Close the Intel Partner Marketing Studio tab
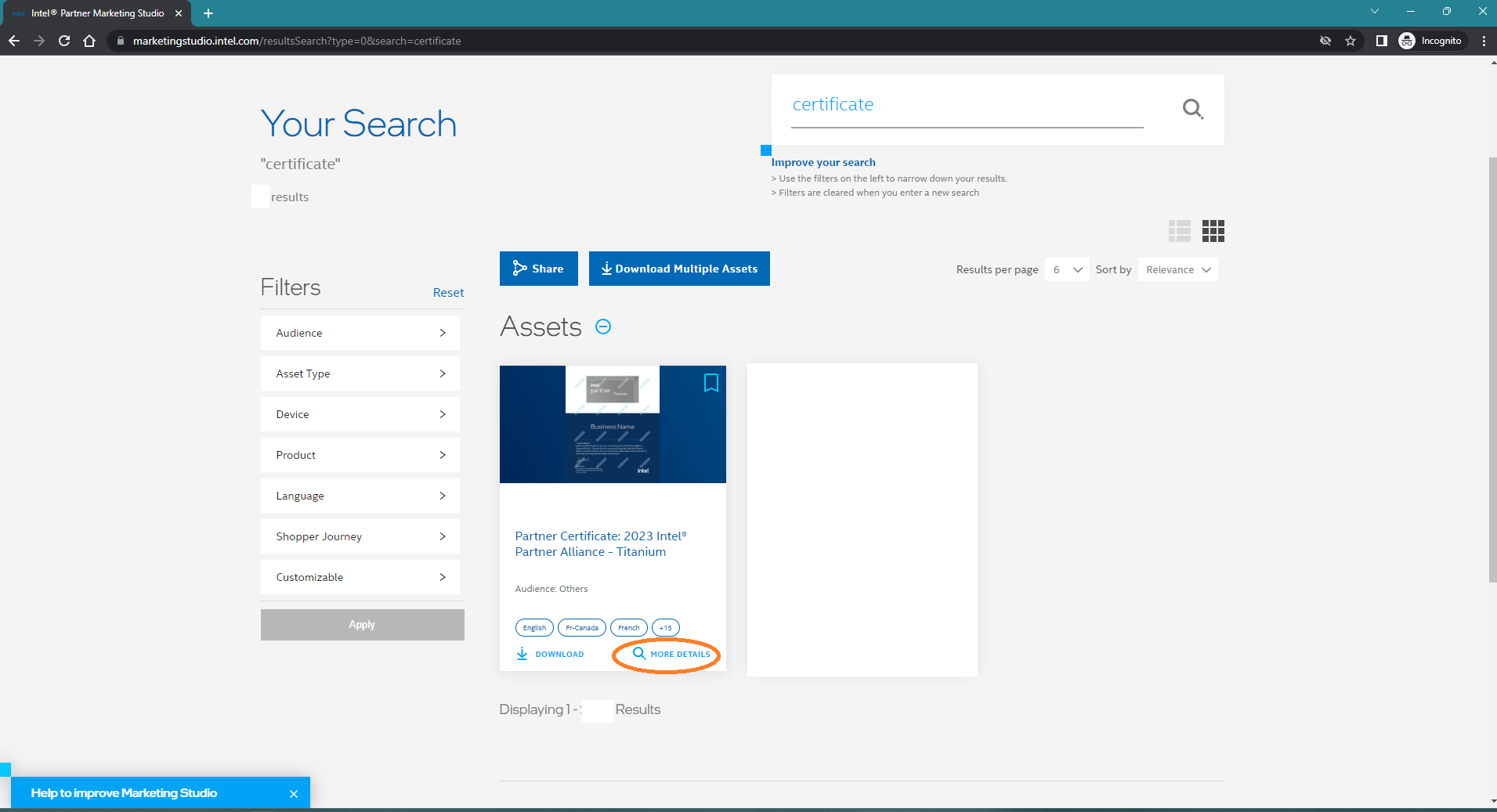Image resolution: width=1497 pixels, height=812 pixels. point(179,13)
